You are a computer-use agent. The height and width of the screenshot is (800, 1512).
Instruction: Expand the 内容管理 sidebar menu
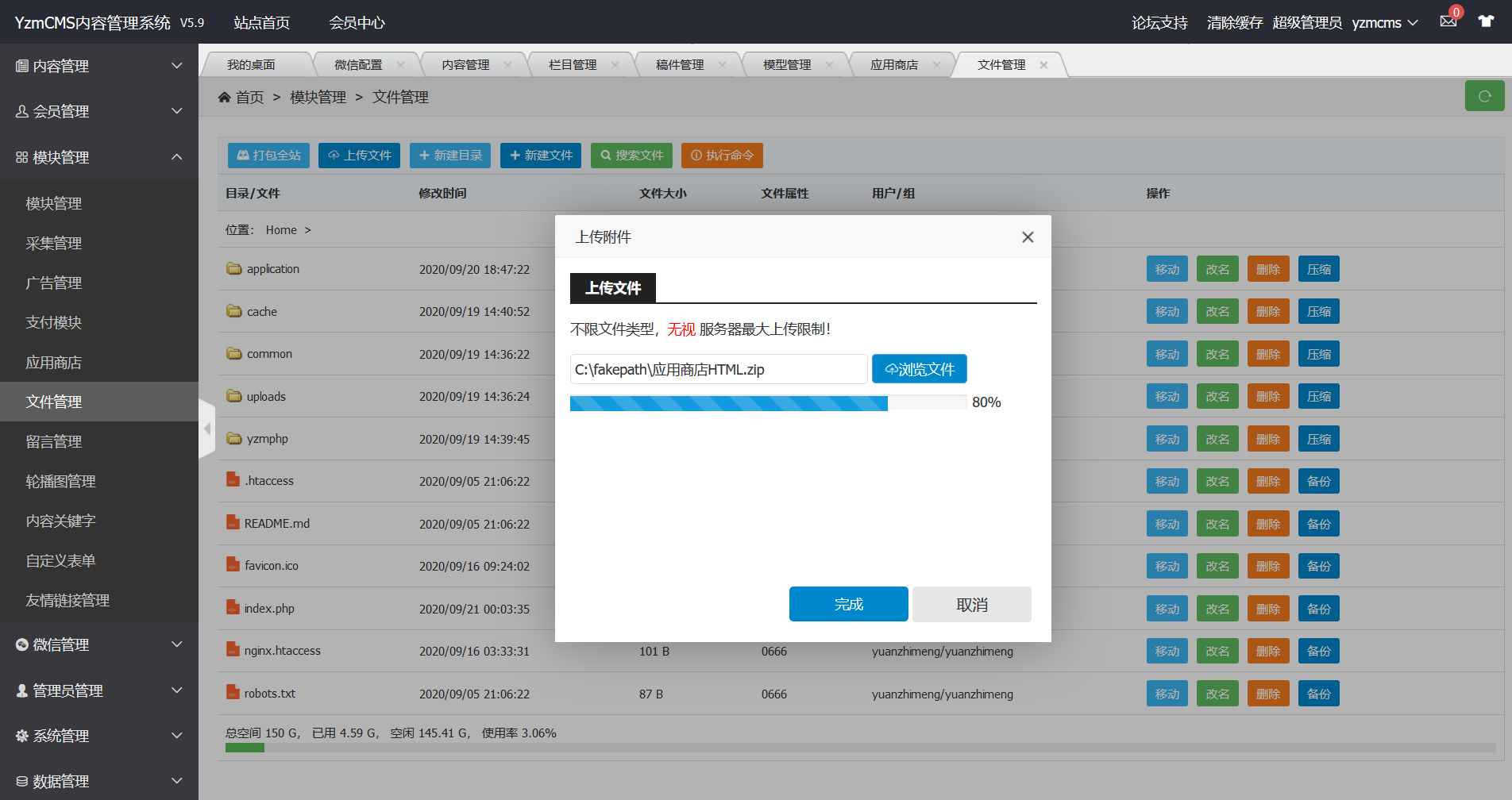[98, 66]
